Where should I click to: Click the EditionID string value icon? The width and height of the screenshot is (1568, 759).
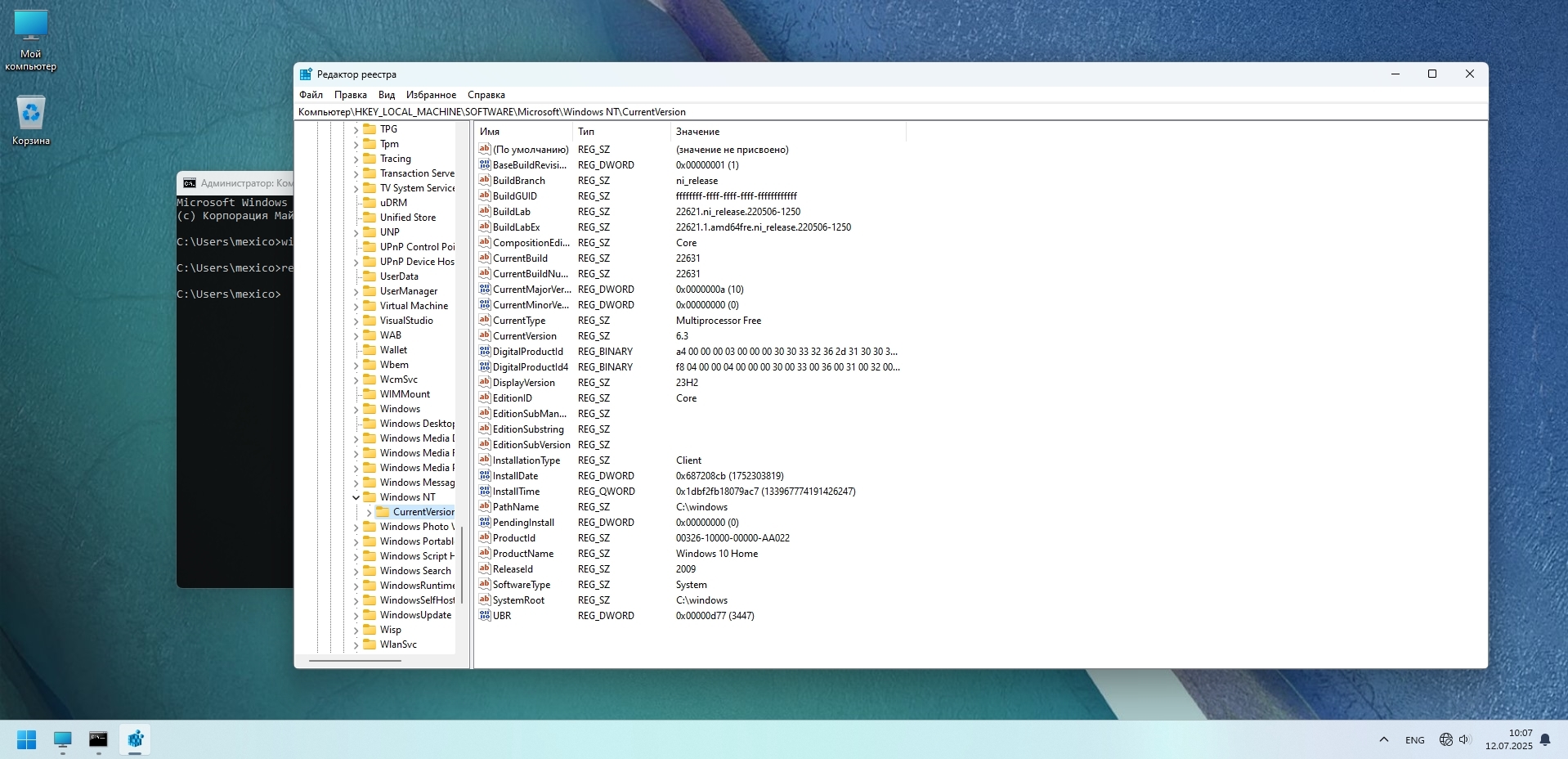[x=485, y=398]
